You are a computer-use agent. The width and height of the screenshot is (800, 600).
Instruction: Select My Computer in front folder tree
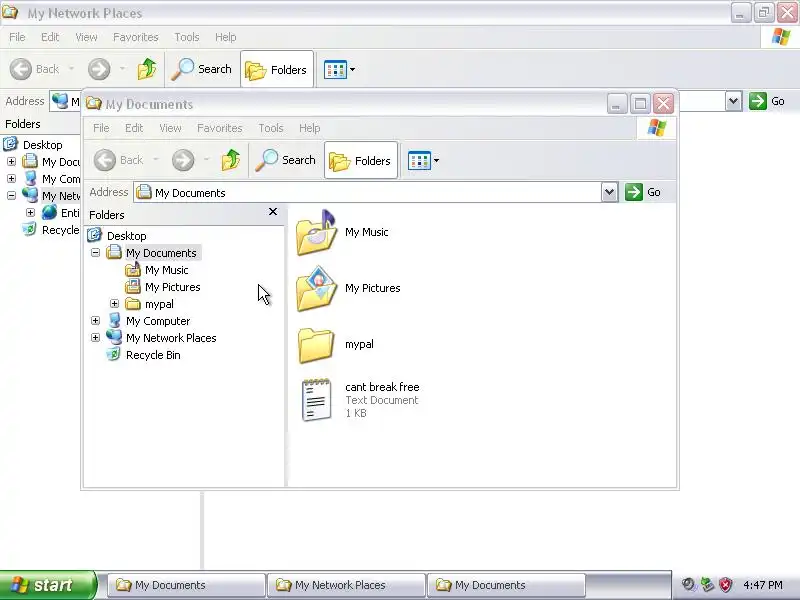coord(158,320)
